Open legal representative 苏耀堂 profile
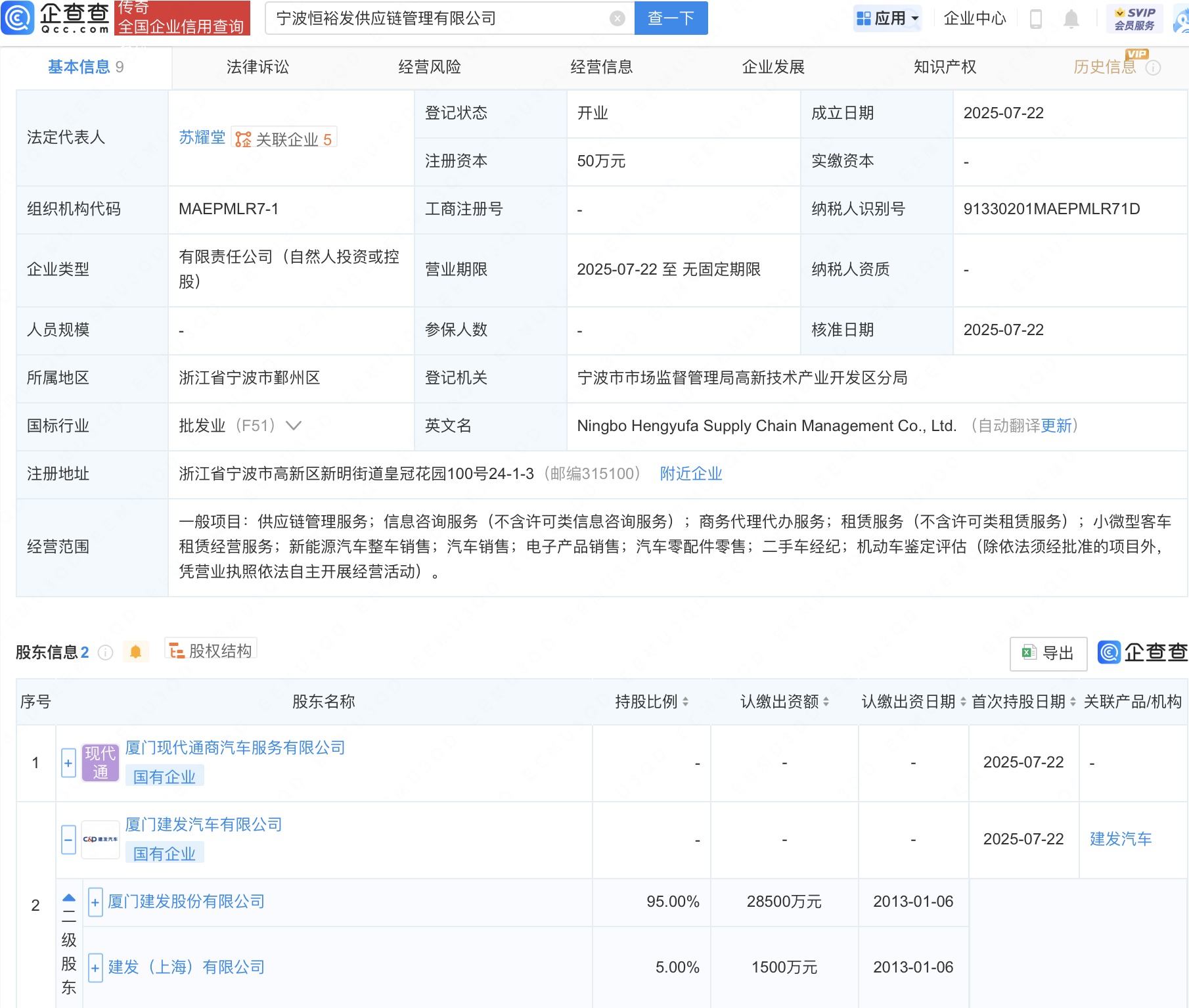 click(x=202, y=137)
